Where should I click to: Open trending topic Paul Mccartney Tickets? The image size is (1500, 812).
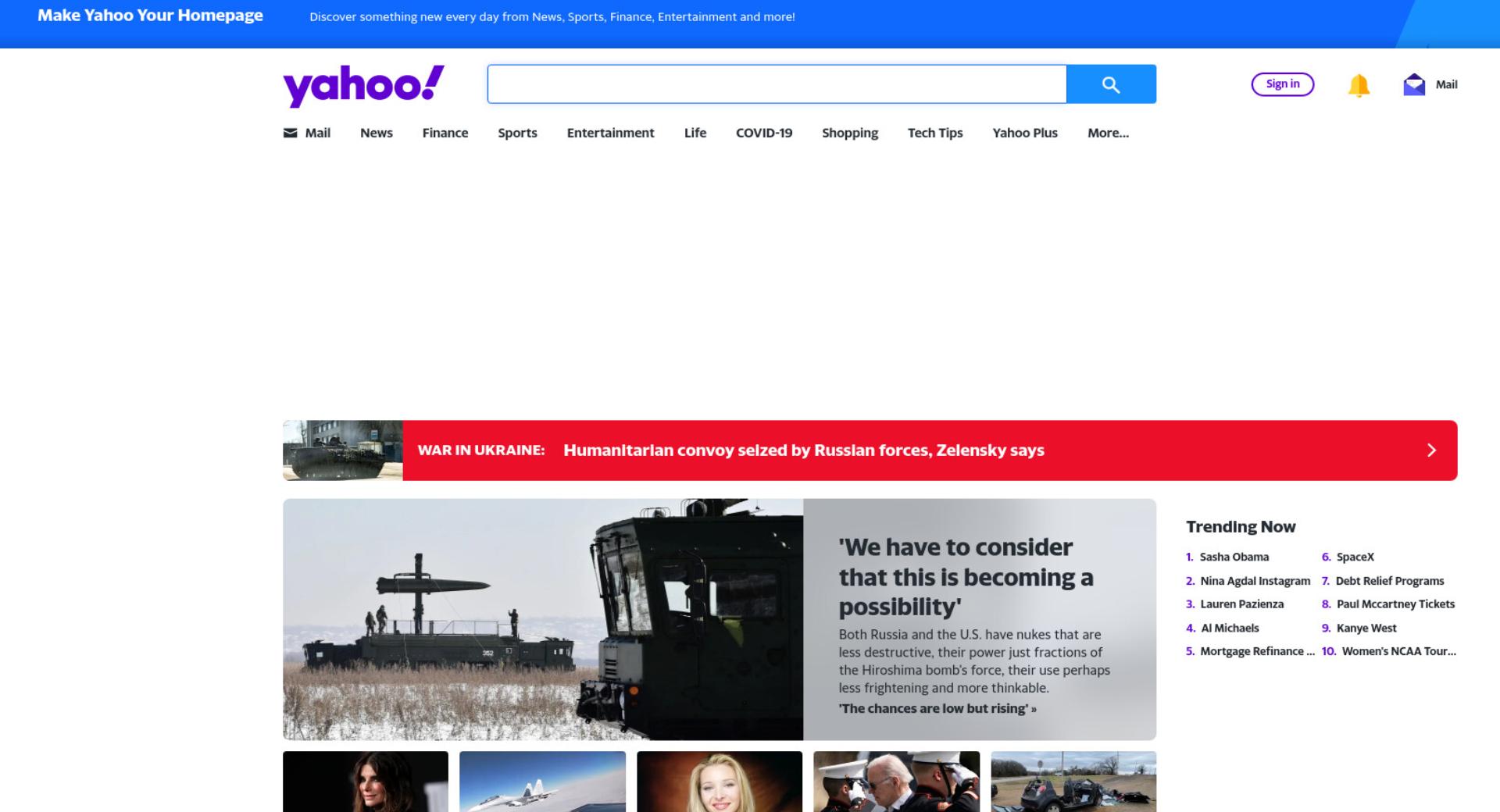pos(1396,604)
